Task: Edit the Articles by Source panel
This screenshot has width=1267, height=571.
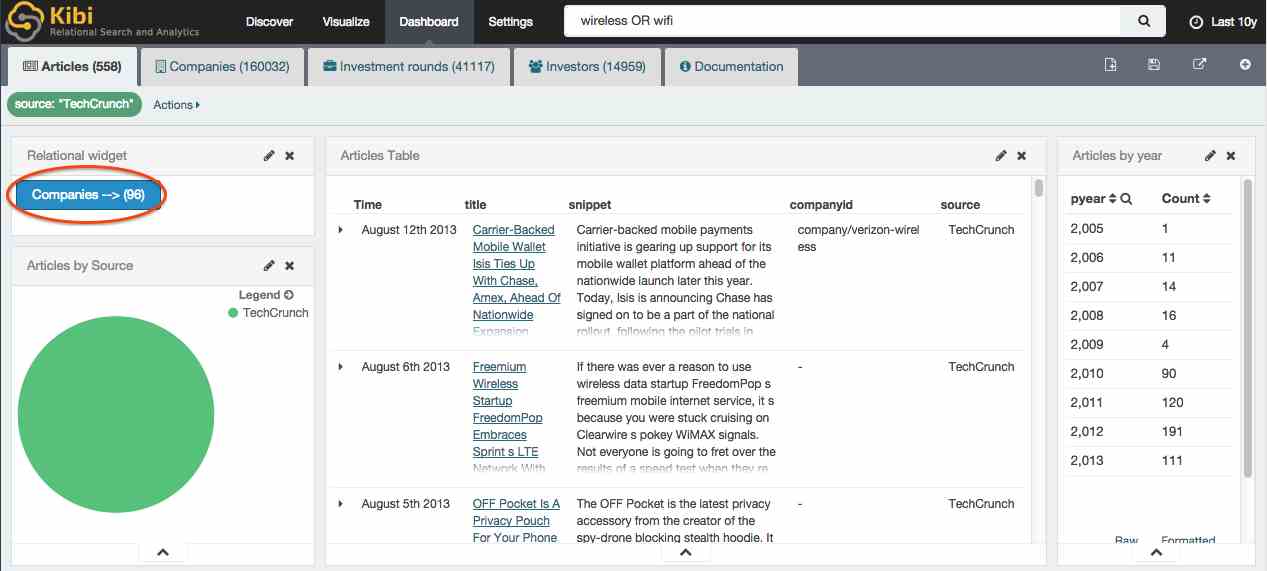Action: pos(269,266)
